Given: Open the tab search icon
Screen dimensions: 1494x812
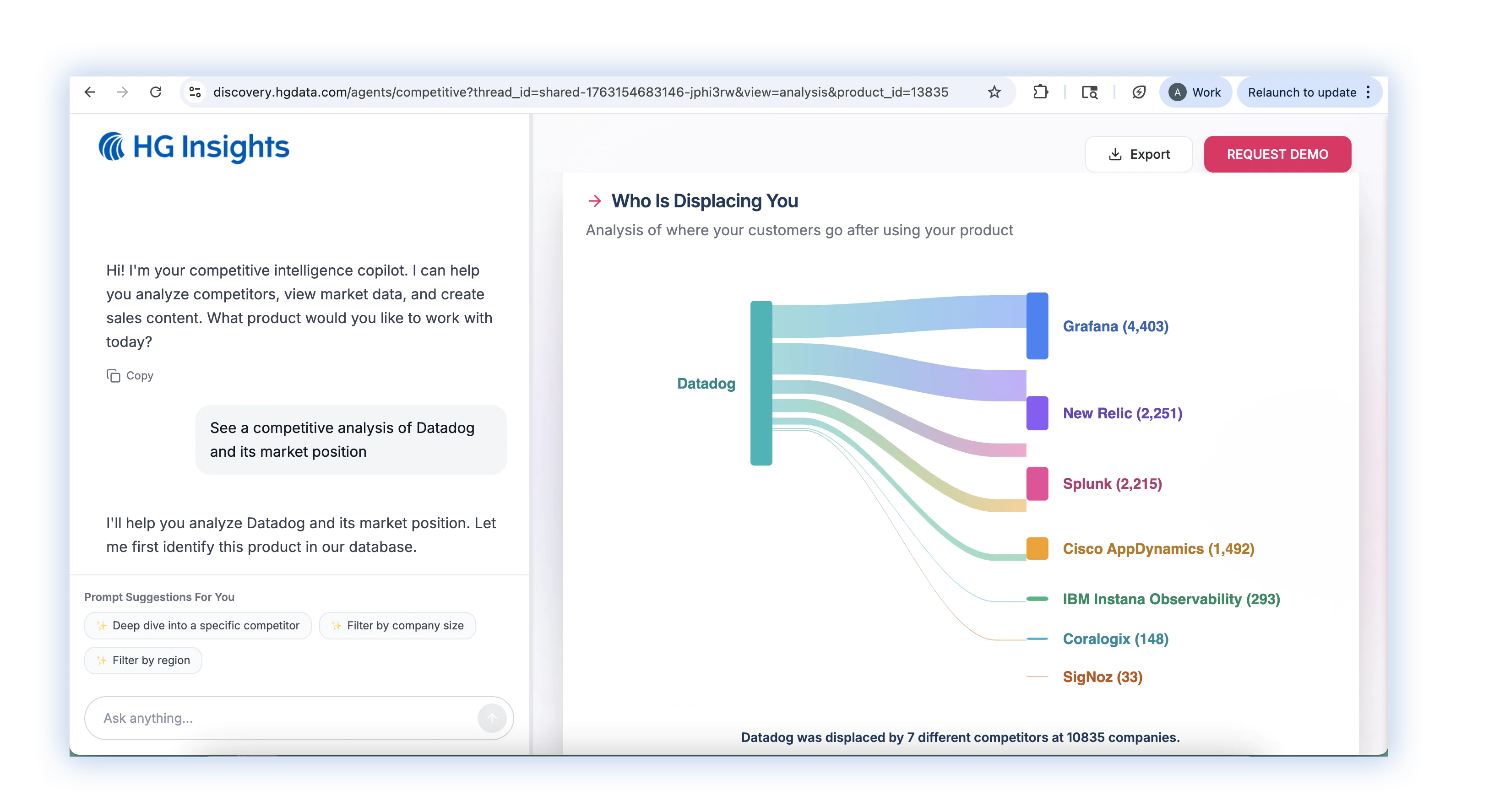Looking at the screenshot, I should point(1089,92).
